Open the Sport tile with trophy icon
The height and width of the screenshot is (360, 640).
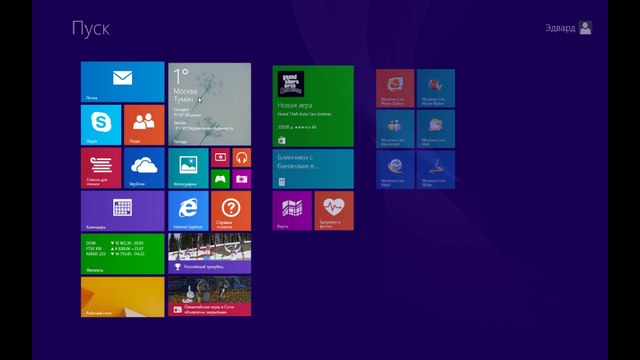pos(209,253)
